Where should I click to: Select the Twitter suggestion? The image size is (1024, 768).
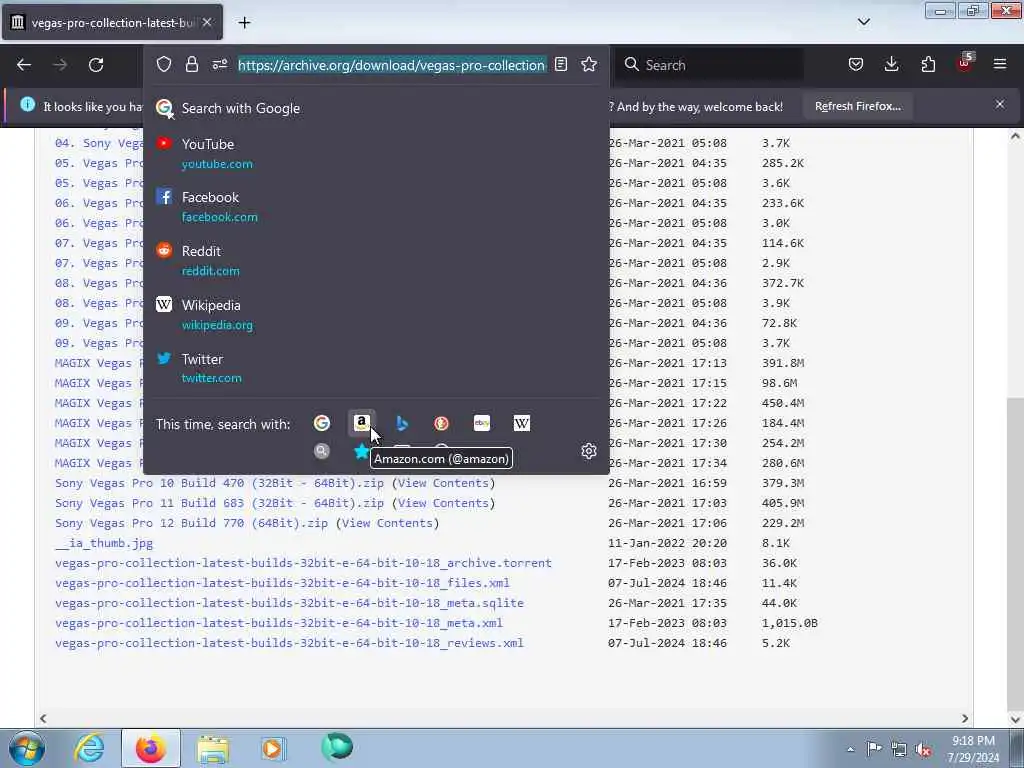pos(376,368)
